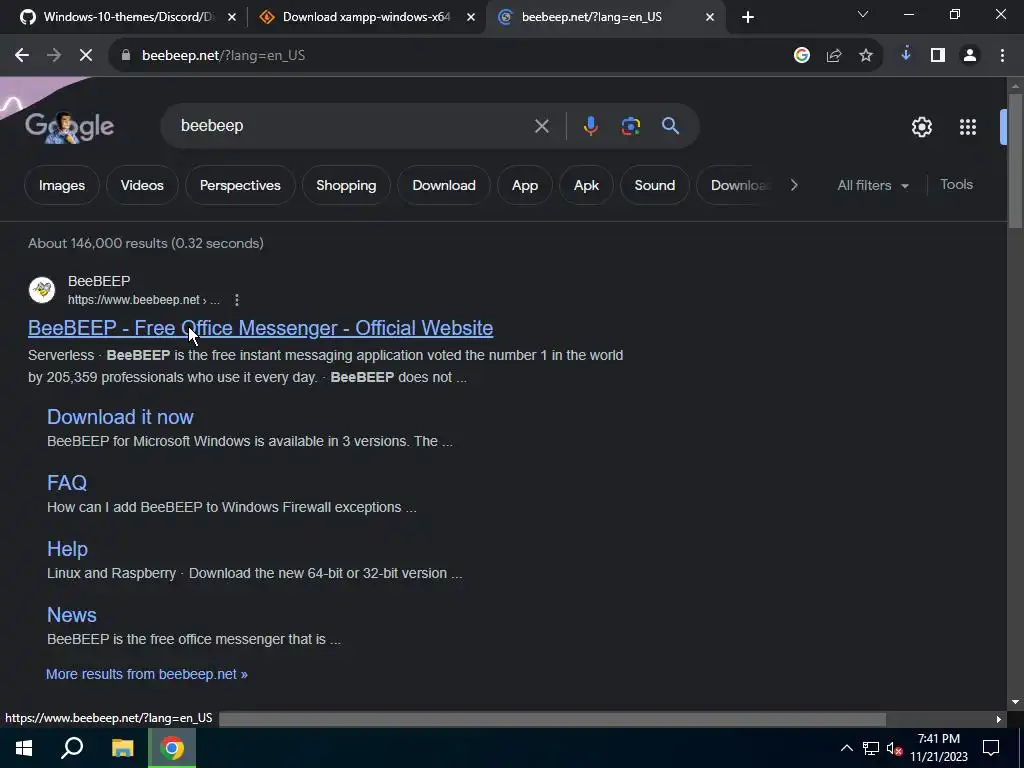Click the Chrome taskbar icon
The height and width of the screenshot is (768, 1024).
coord(172,748)
